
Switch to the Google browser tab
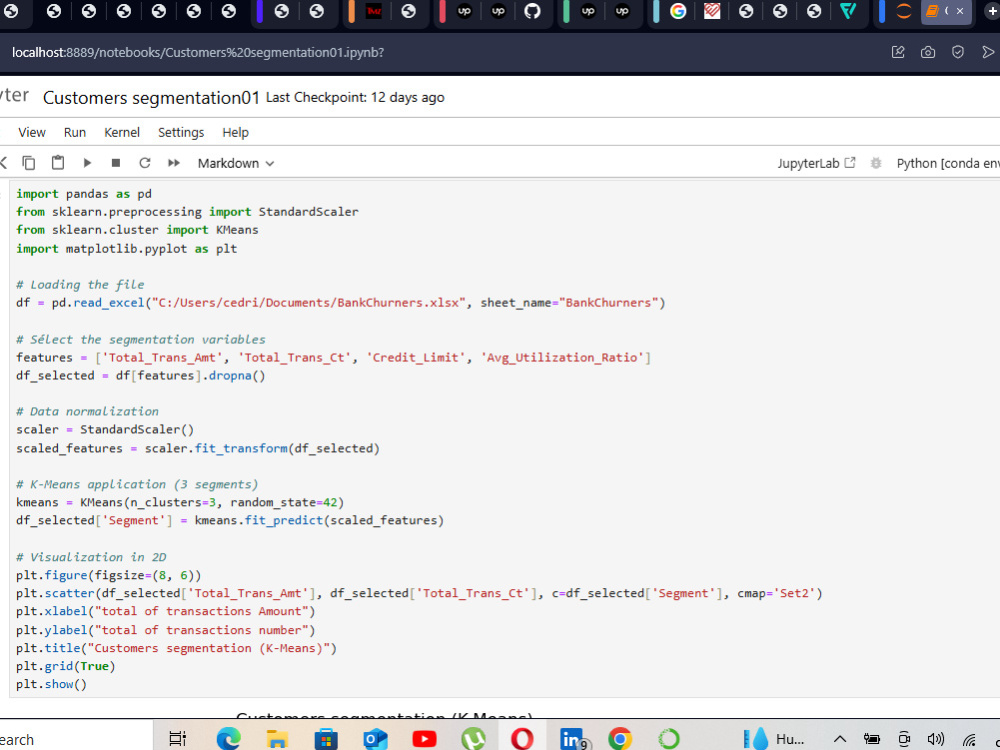click(x=678, y=11)
